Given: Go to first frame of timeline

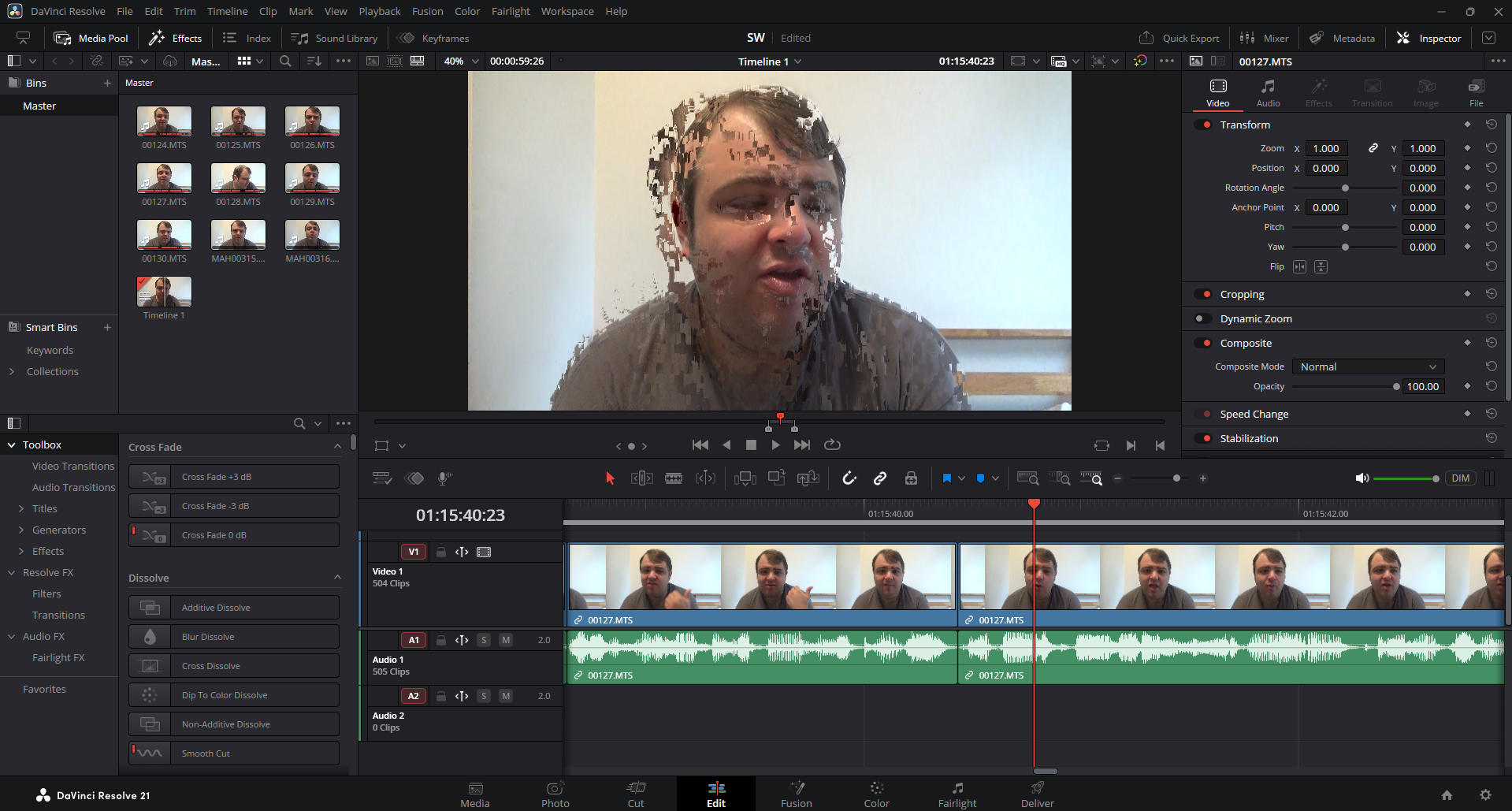Looking at the screenshot, I should click(x=700, y=445).
